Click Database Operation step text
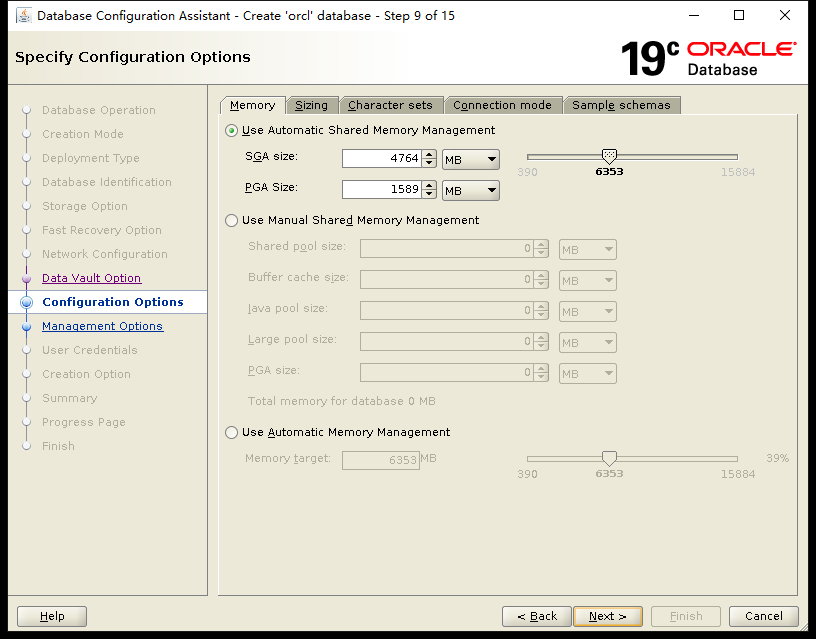 click(x=99, y=110)
